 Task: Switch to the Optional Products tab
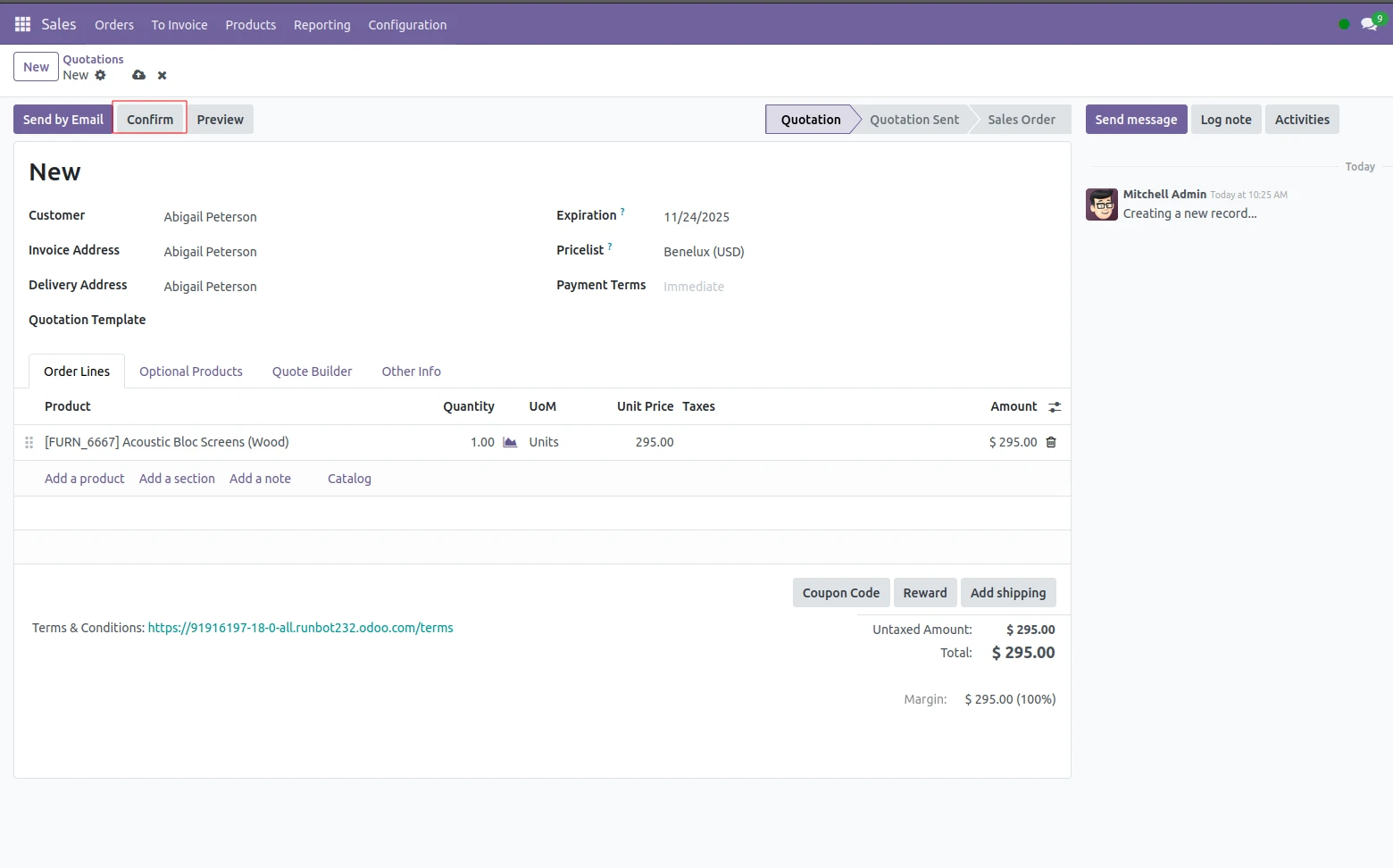190,371
